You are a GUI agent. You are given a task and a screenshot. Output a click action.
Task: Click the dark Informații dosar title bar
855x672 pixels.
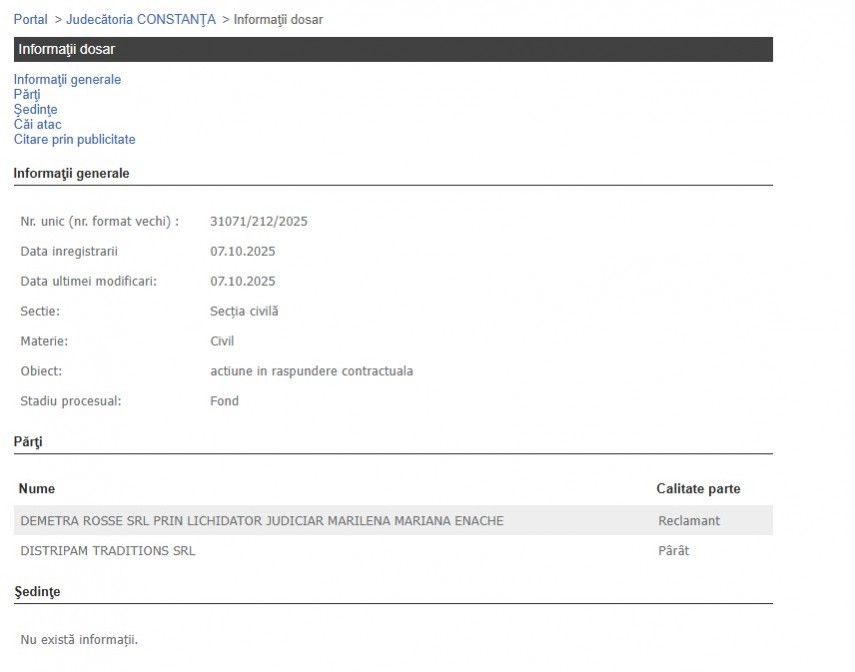(x=393, y=49)
